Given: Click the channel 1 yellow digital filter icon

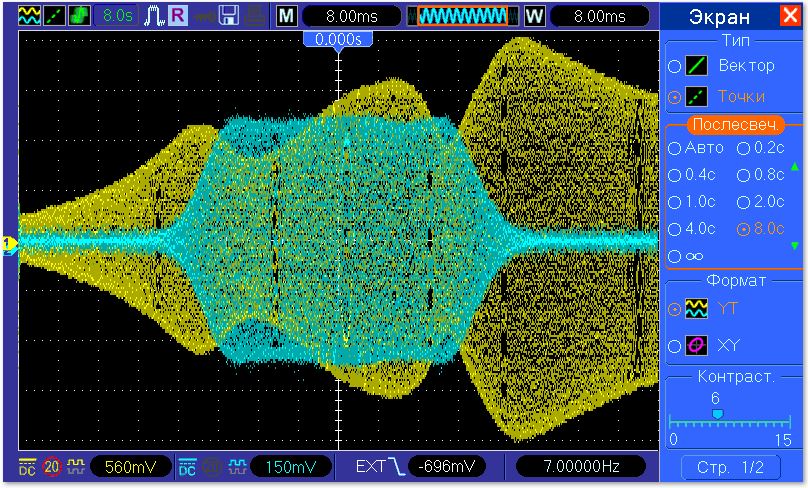Looking at the screenshot, I should 76,467.
